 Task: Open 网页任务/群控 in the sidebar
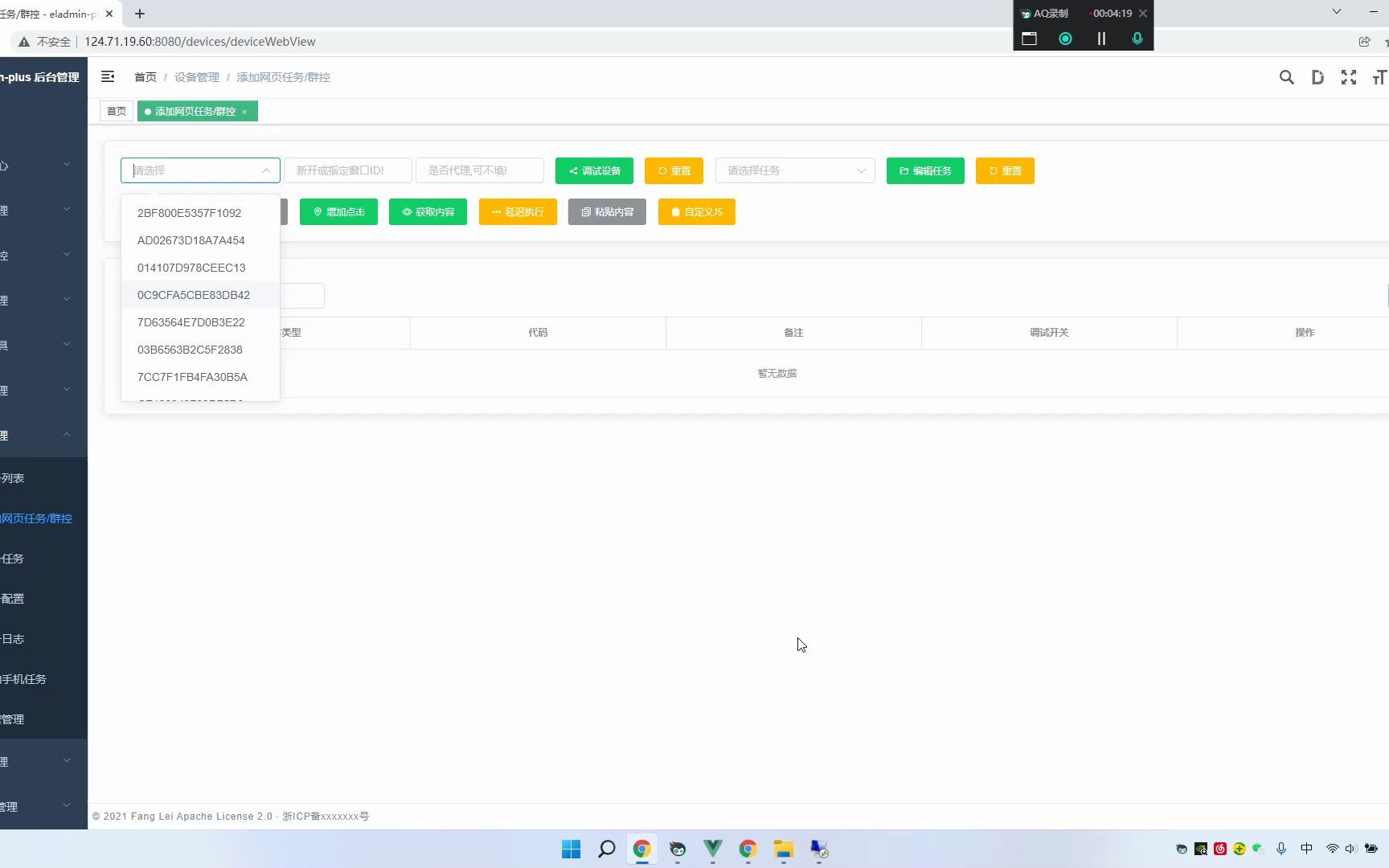(43, 518)
